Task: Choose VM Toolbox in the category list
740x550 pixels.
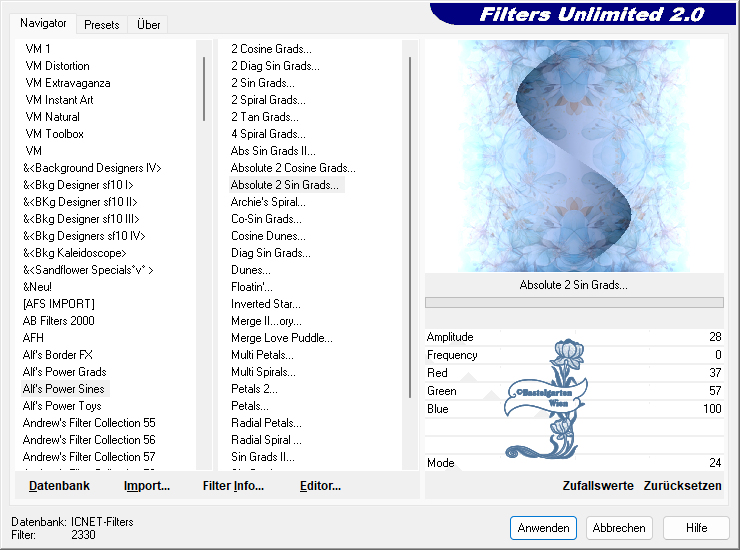Action: point(54,134)
